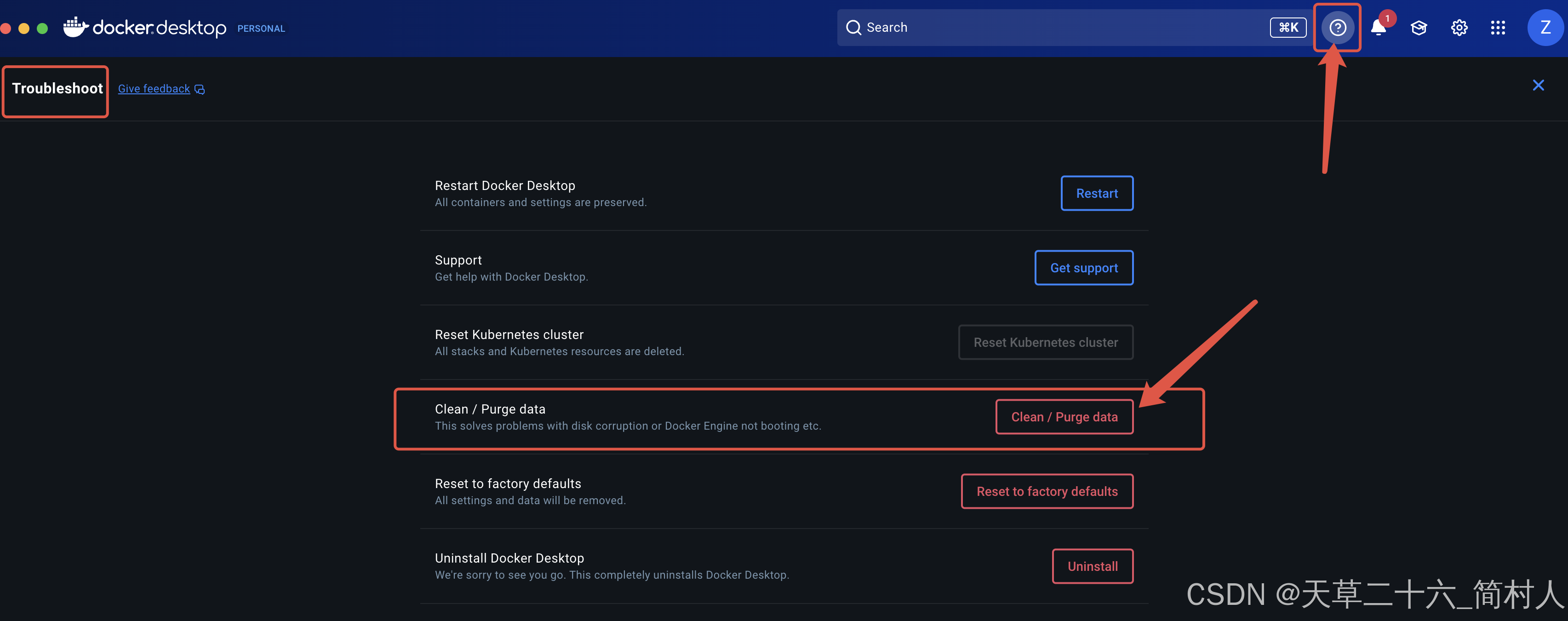Image resolution: width=1568 pixels, height=621 pixels.
Task: Click the 'Reset Kubernetes cluster' row title
Action: [509, 335]
